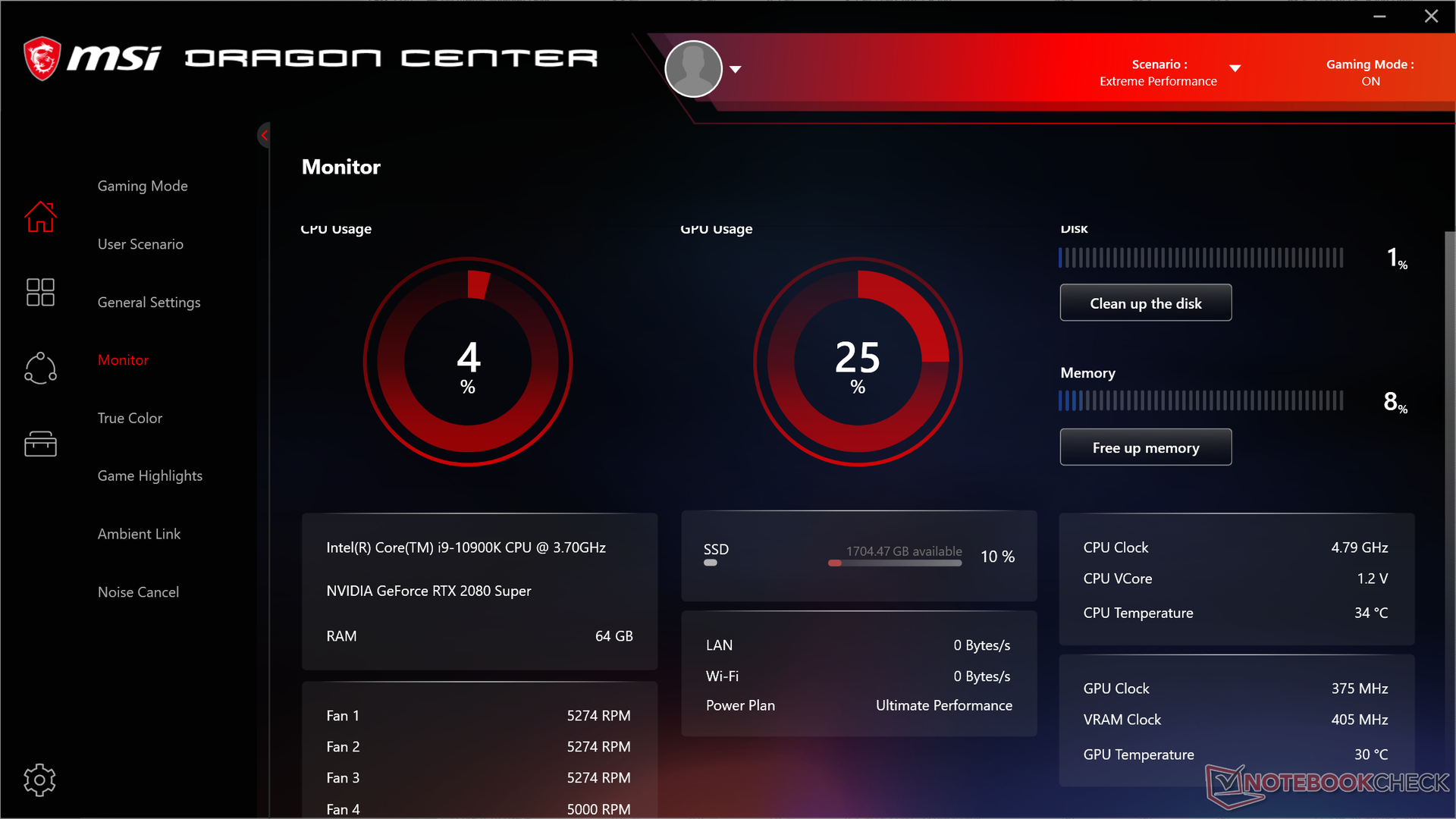This screenshot has width=1456, height=819.
Task: Click VRAM Clock 405 MHz value
Action: pos(1360,720)
